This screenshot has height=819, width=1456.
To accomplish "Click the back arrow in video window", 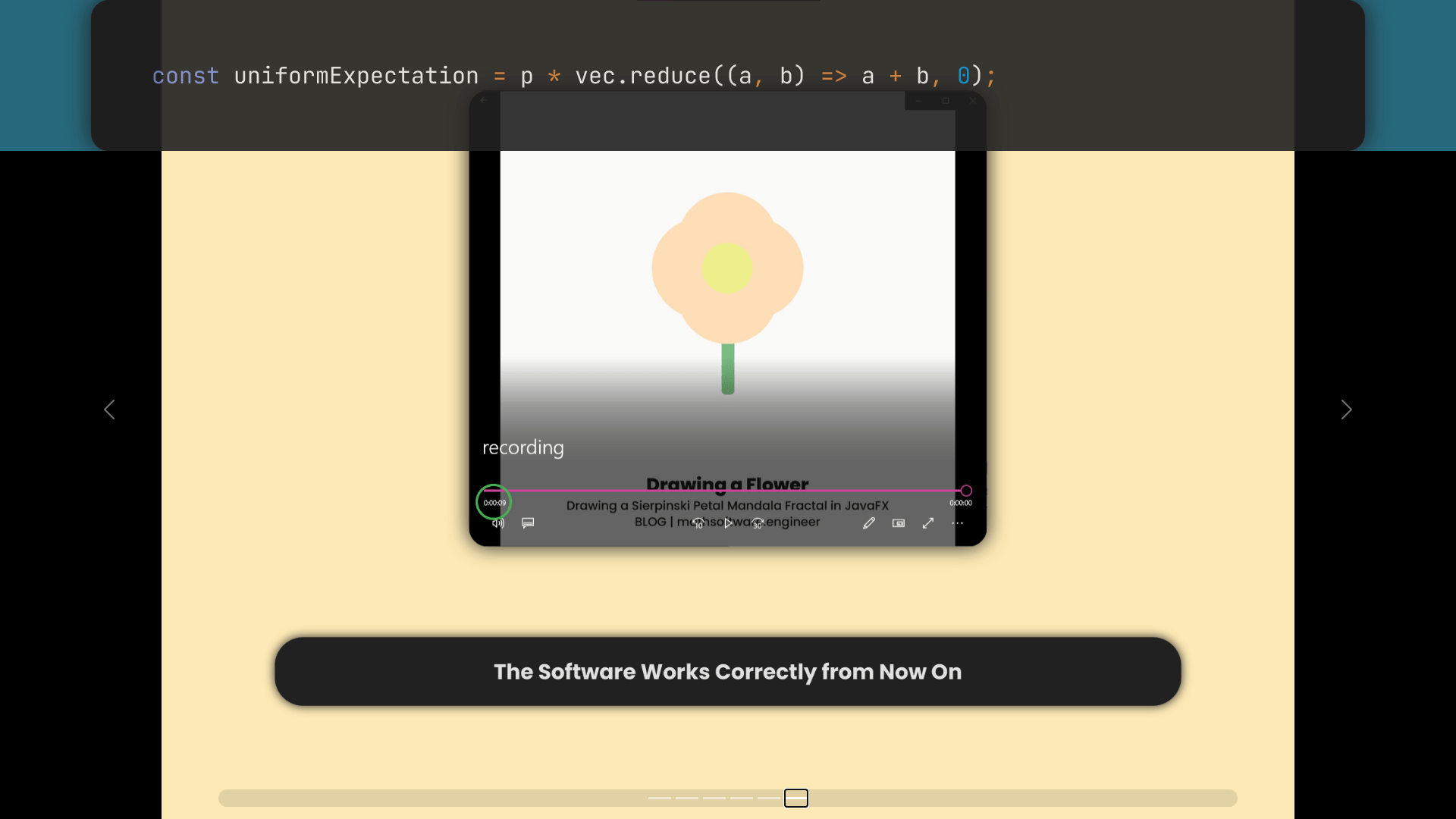I will coord(484,100).
